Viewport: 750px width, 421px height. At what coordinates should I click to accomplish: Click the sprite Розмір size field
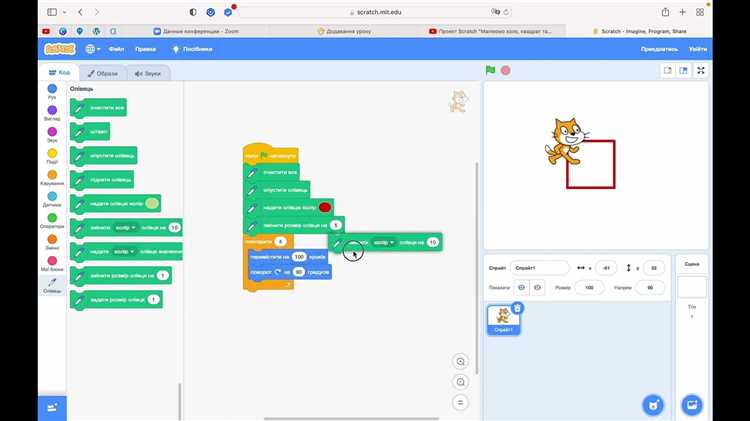tap(589, 288)
